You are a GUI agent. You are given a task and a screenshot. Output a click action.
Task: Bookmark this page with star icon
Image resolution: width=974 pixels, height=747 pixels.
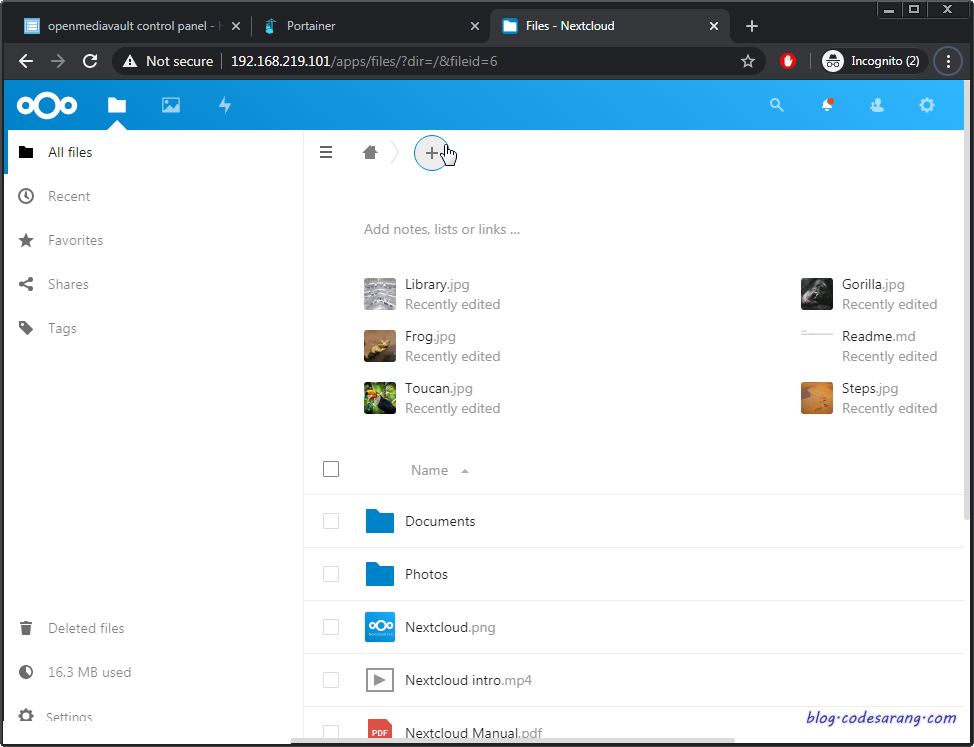(748, 61)
